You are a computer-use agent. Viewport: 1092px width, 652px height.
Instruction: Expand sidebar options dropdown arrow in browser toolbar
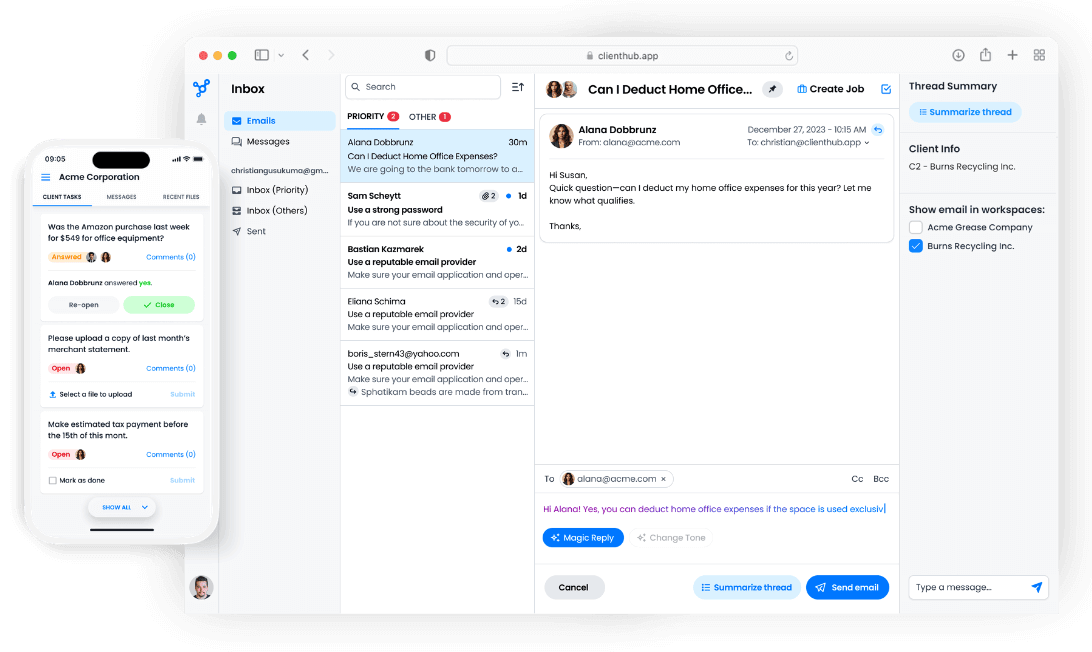pyautogui.click(x=281, y=55)
